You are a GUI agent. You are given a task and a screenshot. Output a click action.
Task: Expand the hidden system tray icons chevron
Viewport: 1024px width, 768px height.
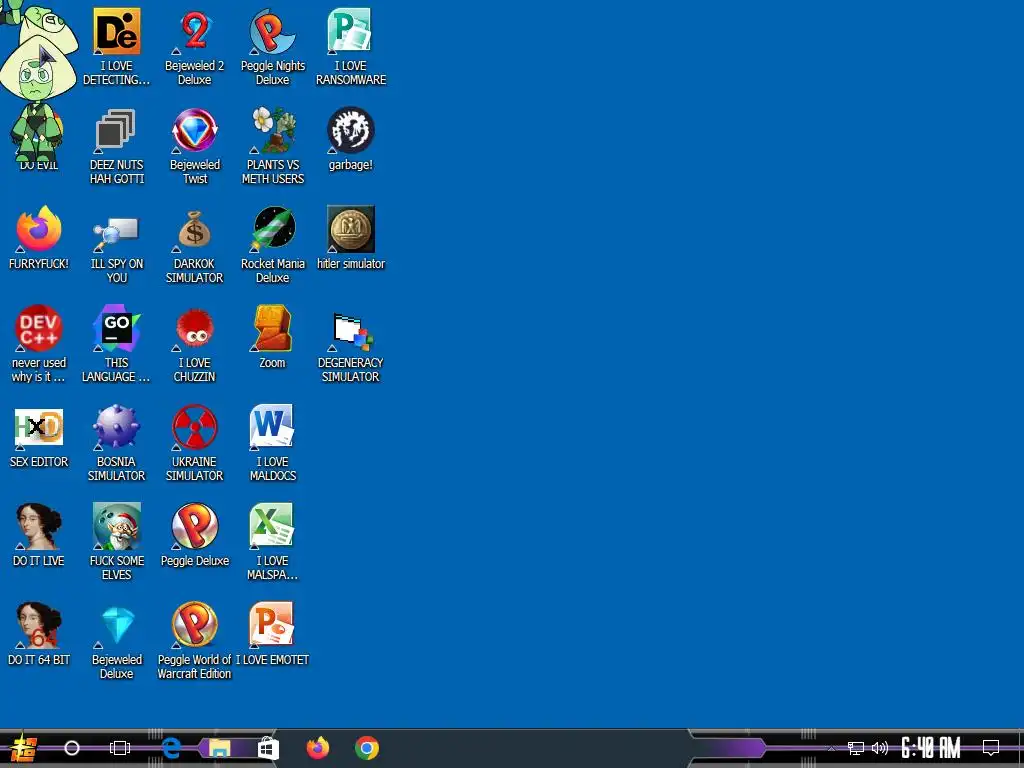831,748
